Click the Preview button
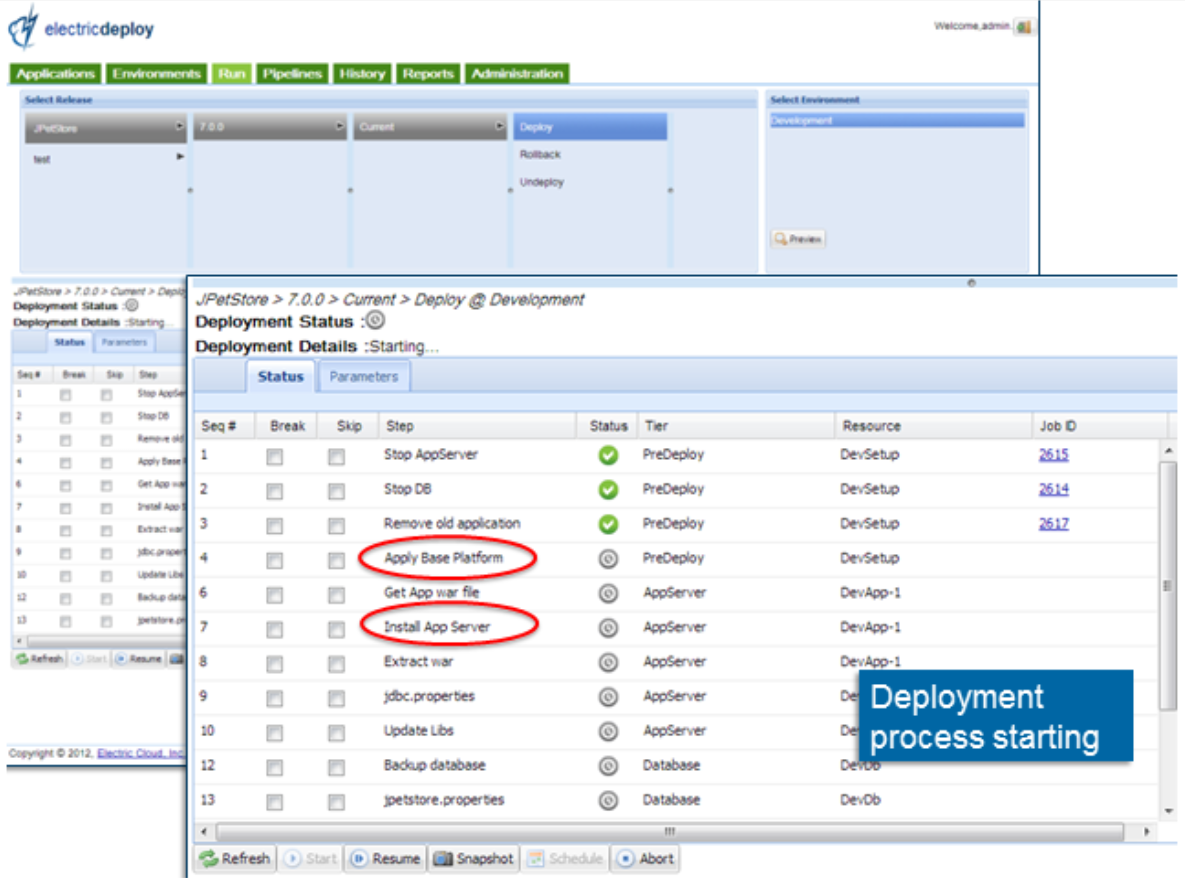 (798, 239)
